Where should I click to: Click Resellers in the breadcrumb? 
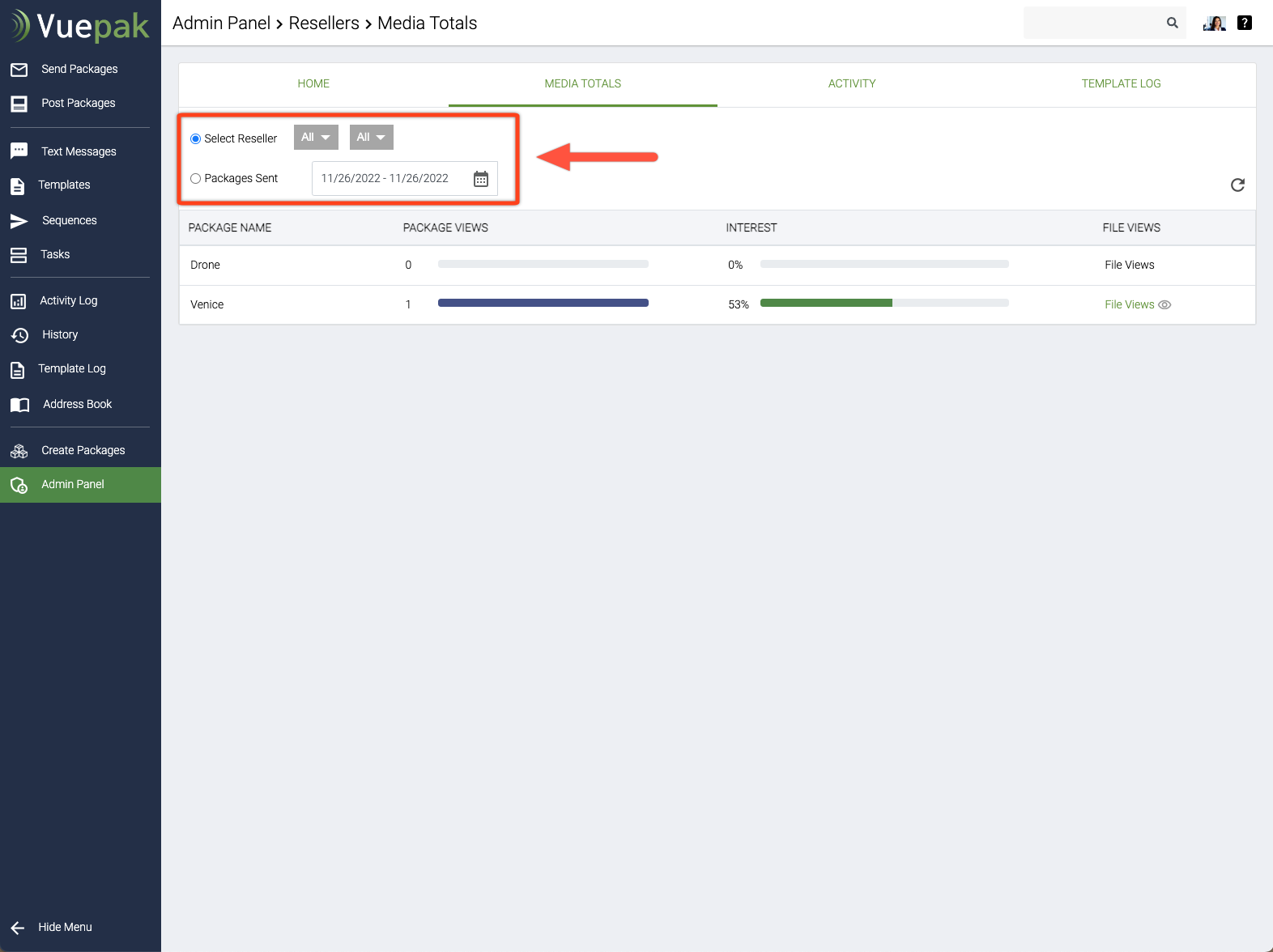coord(324,23)
